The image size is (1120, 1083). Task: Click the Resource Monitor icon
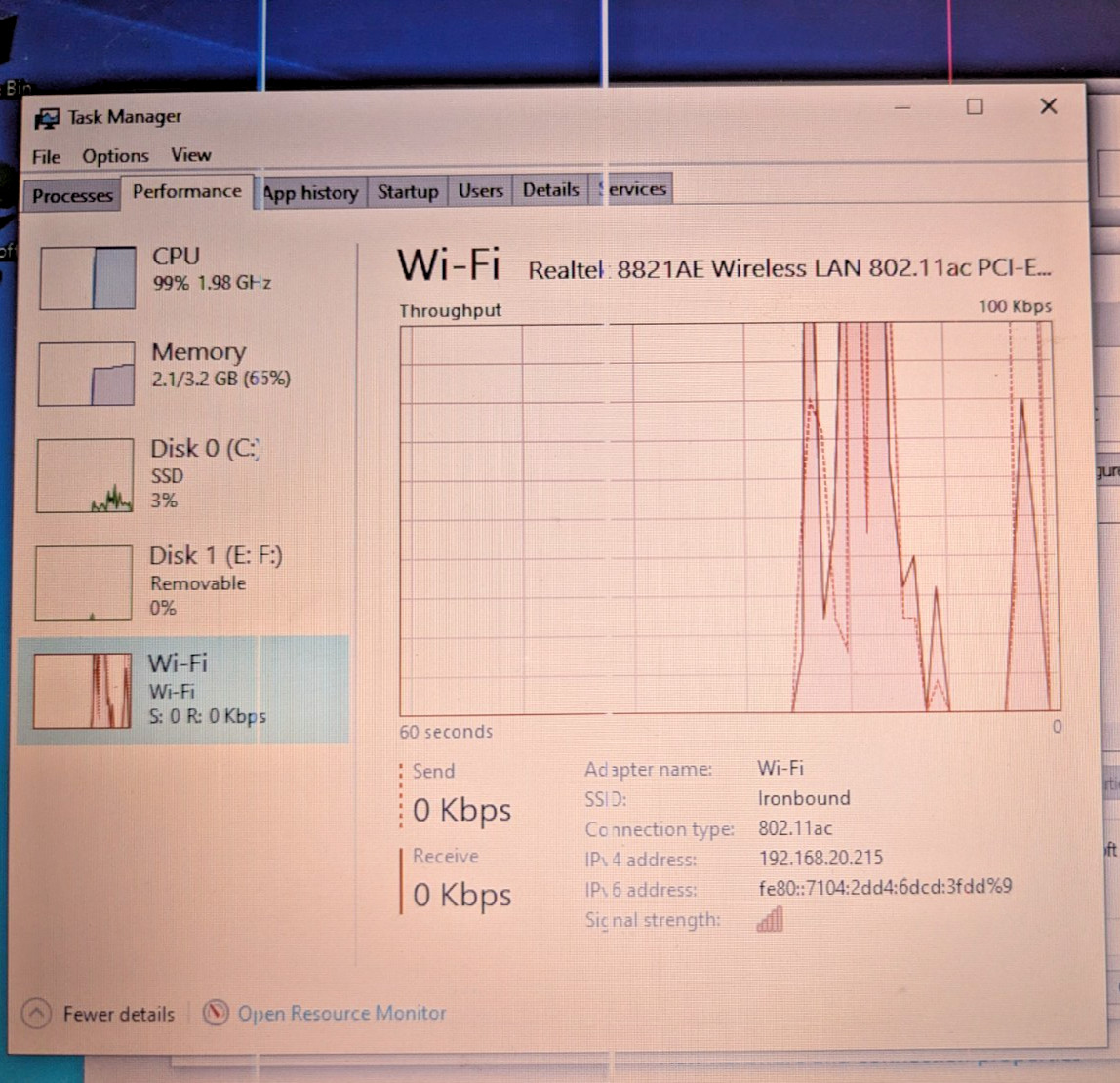[x=216, y=1013]
